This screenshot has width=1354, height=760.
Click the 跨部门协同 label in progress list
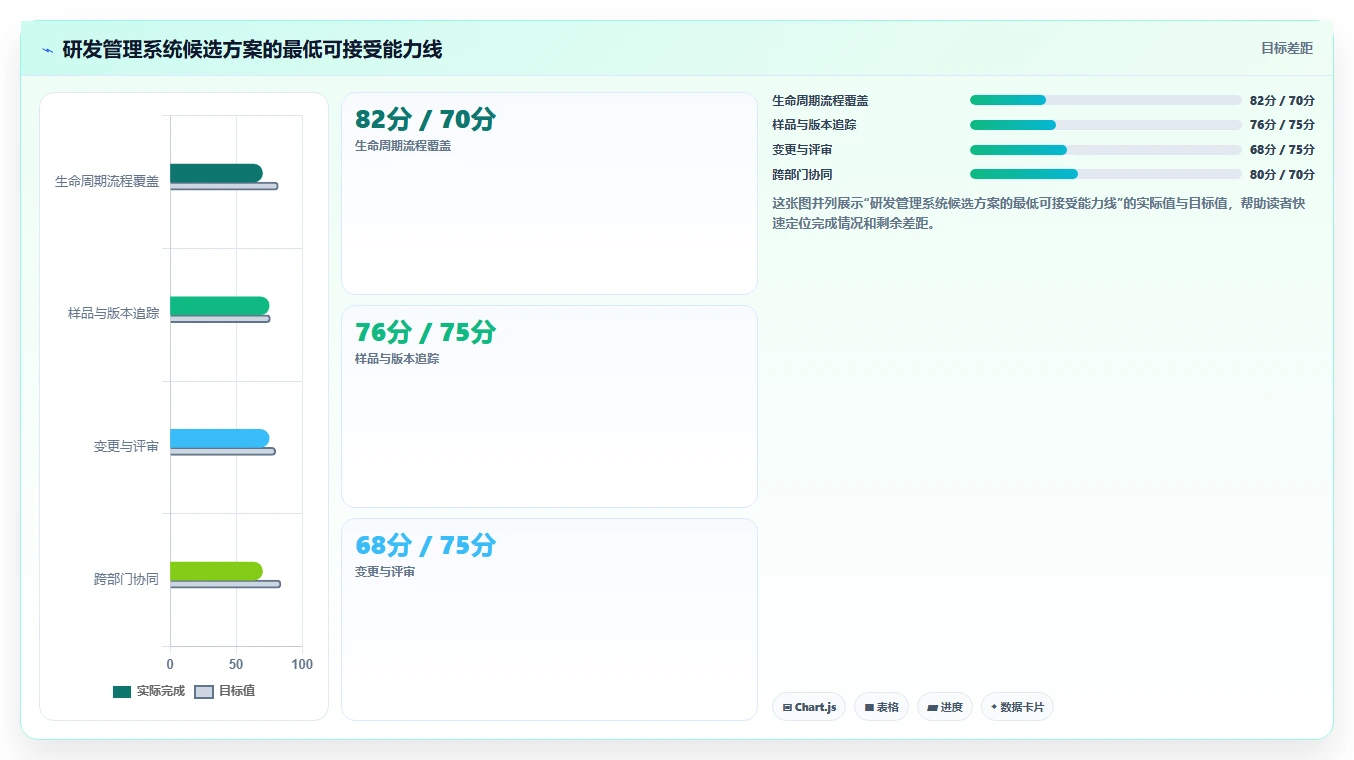pos(802,174)
